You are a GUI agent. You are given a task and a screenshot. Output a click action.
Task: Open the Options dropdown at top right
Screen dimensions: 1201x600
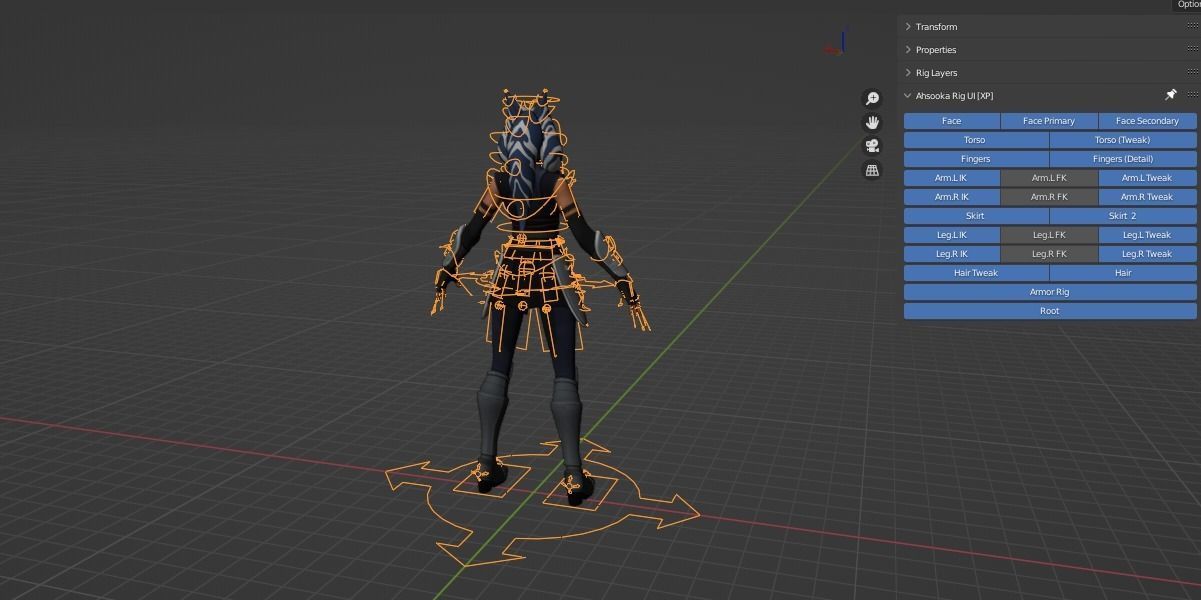tap(1188, 5)
